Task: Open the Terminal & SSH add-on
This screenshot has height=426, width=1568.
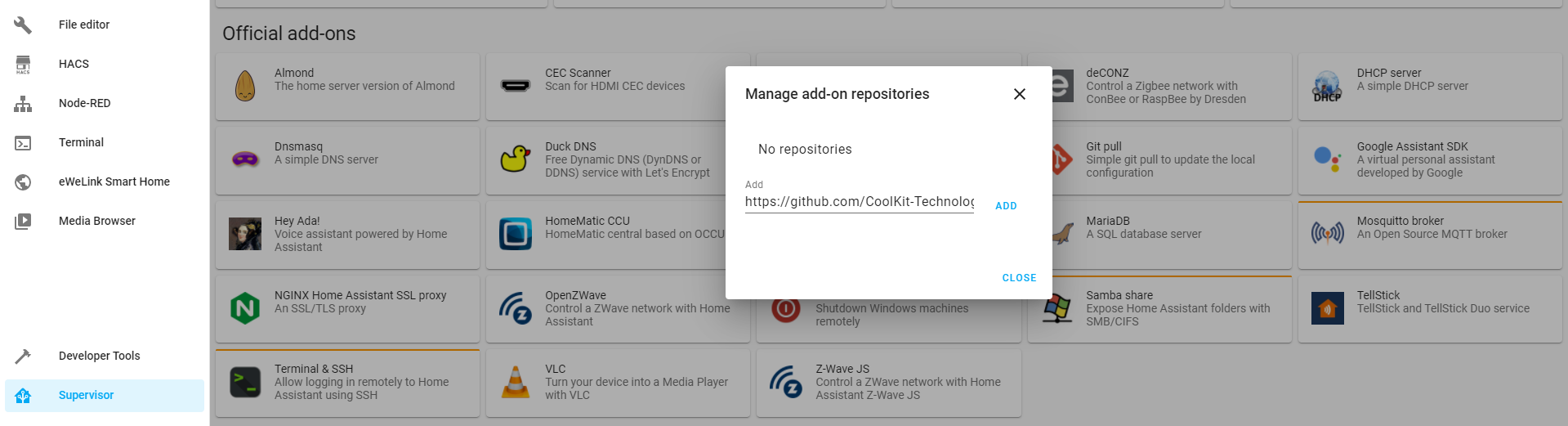Action: click(347, 383)
